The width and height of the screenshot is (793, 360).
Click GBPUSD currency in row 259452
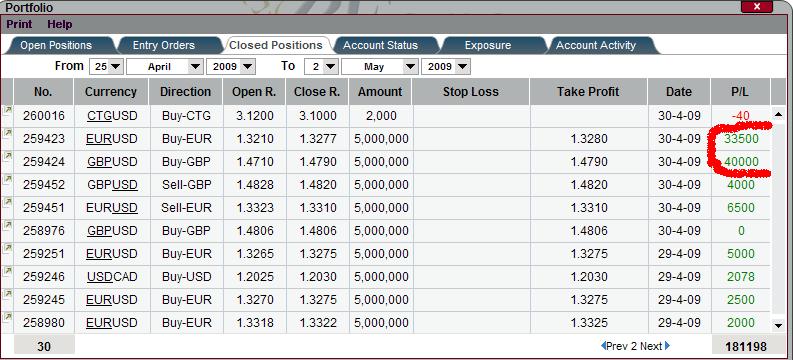[x=112, y=185]
